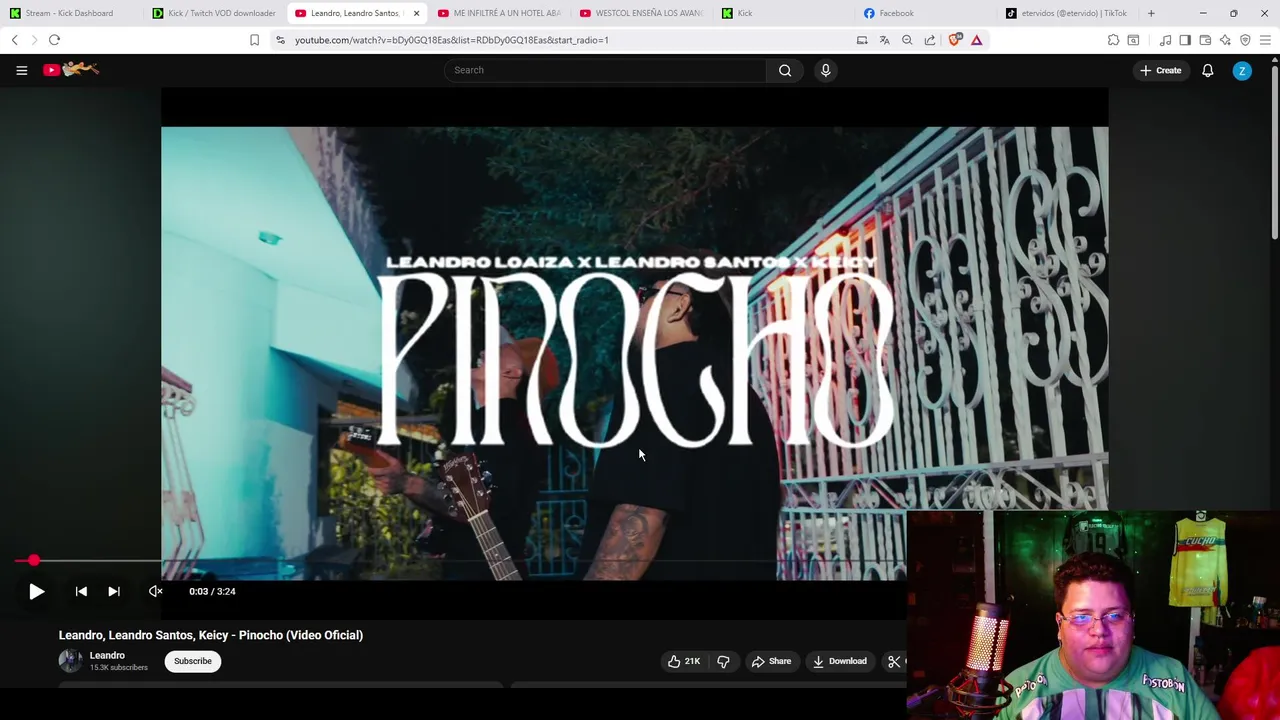Click the video title Pinocho (Video Oficial)
The height and width of the screenshot is (720, 1280).
tap(211, 635)
